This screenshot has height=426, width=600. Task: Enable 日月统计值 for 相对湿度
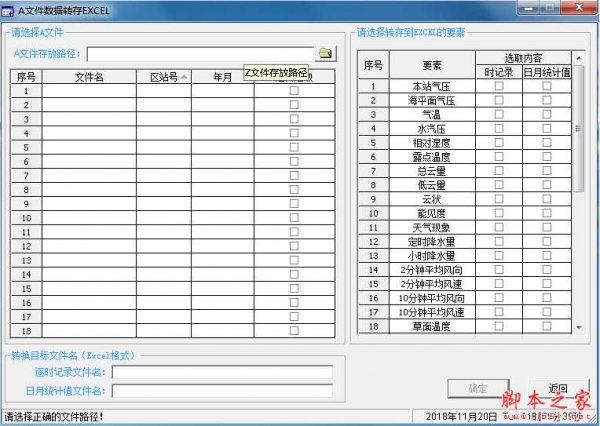547,143
